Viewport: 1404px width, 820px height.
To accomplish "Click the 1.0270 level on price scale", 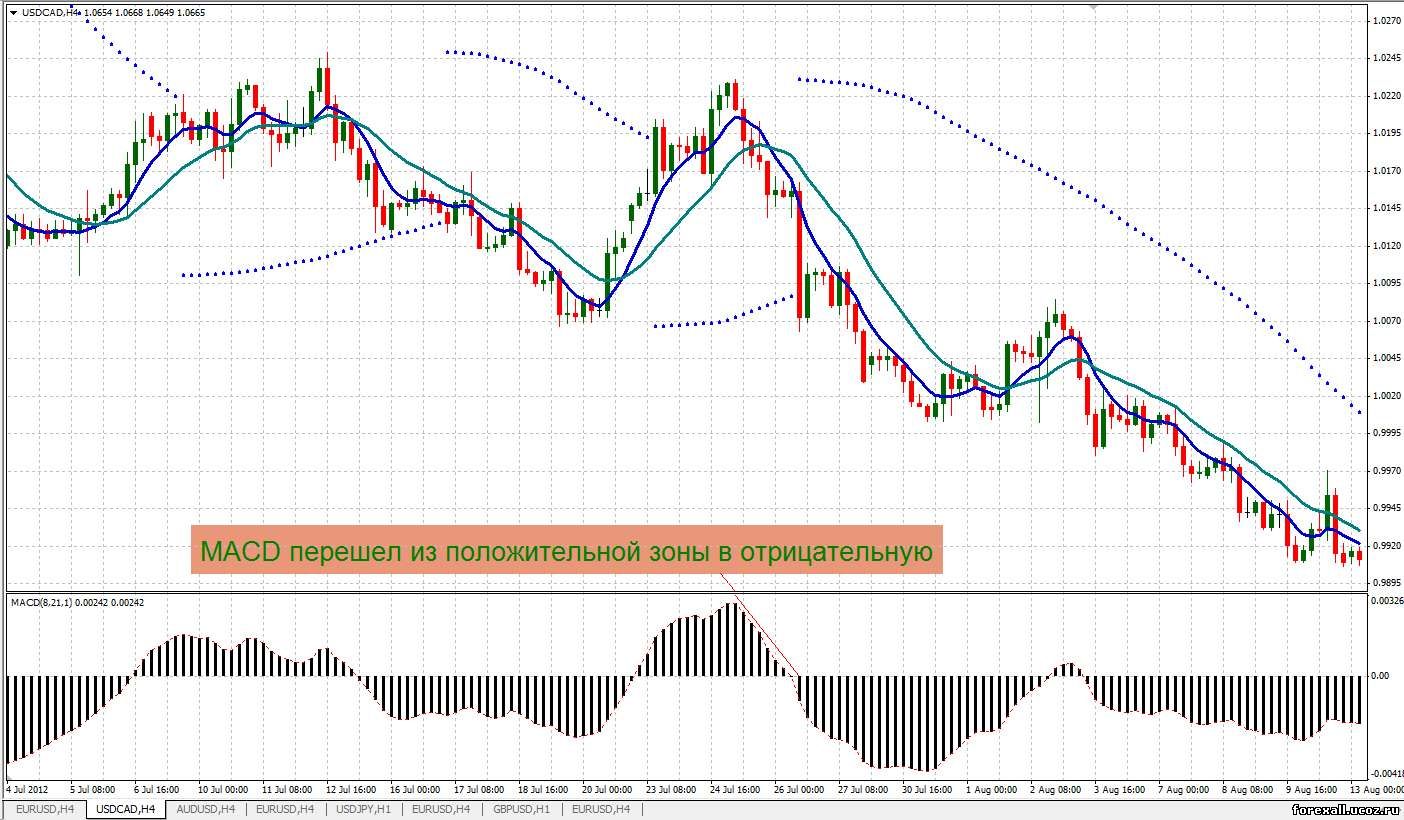I will click(x=1385, y=21).
